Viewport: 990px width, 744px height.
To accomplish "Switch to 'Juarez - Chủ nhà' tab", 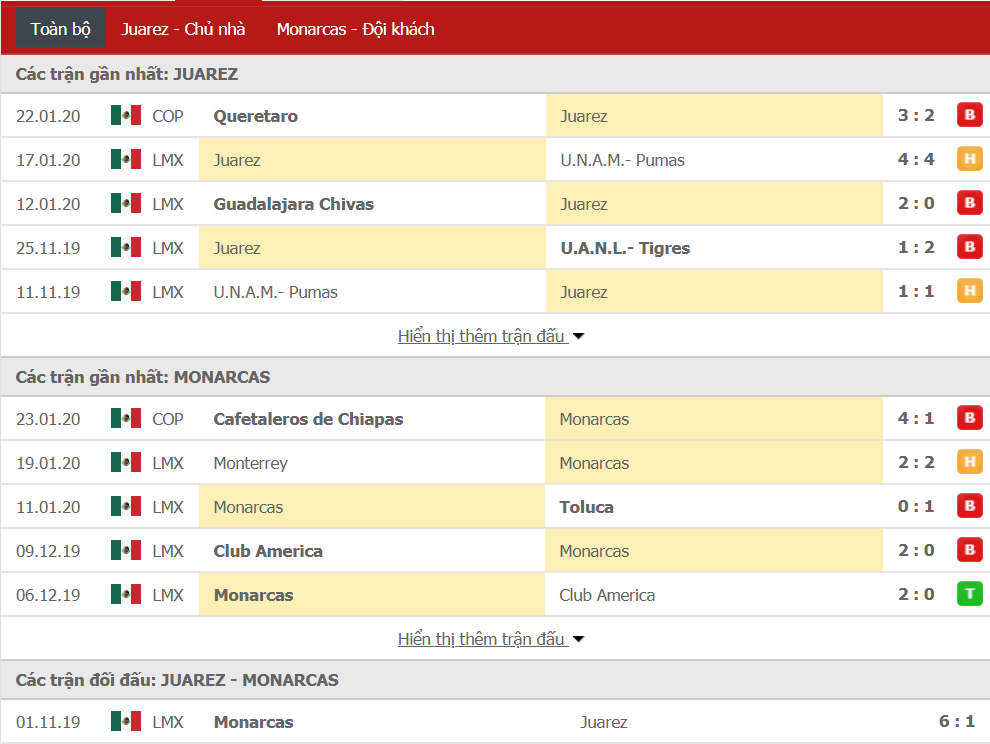I will click(183, 29).
